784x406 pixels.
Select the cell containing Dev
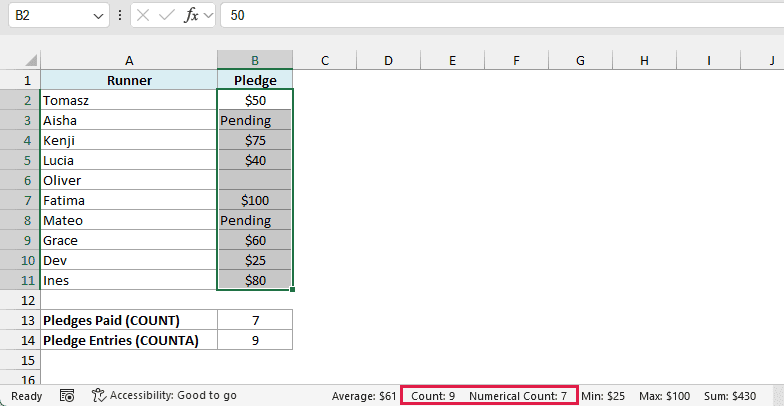click(129, 260)
